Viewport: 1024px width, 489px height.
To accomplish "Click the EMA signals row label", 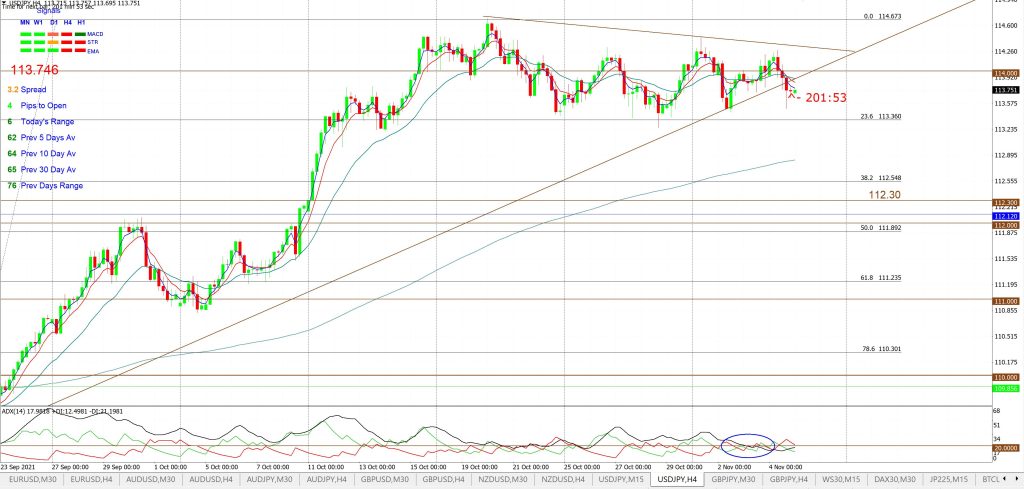I will (93, 51).
